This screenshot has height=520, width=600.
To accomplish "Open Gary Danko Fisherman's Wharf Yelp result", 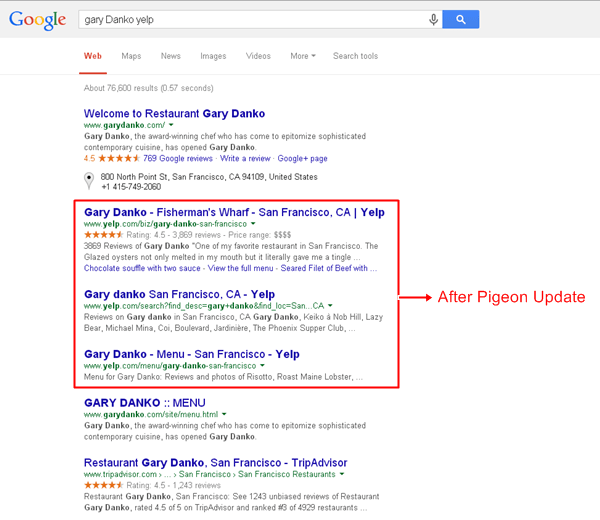I will (x=234, y=212).
